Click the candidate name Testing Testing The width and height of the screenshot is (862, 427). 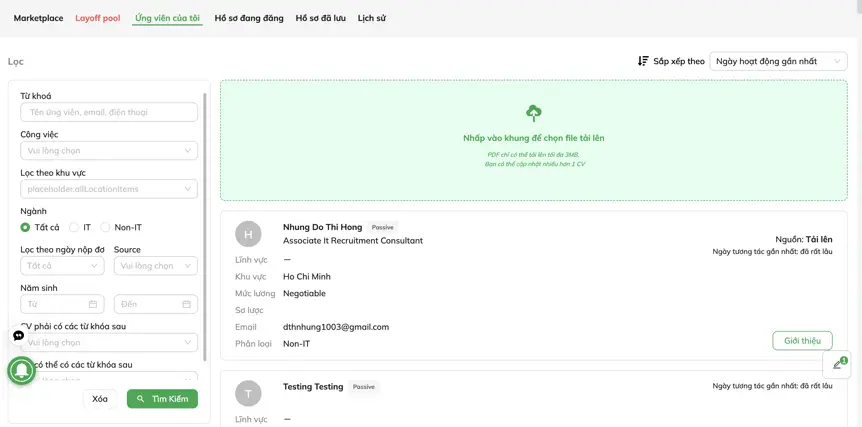pos(313,386)
